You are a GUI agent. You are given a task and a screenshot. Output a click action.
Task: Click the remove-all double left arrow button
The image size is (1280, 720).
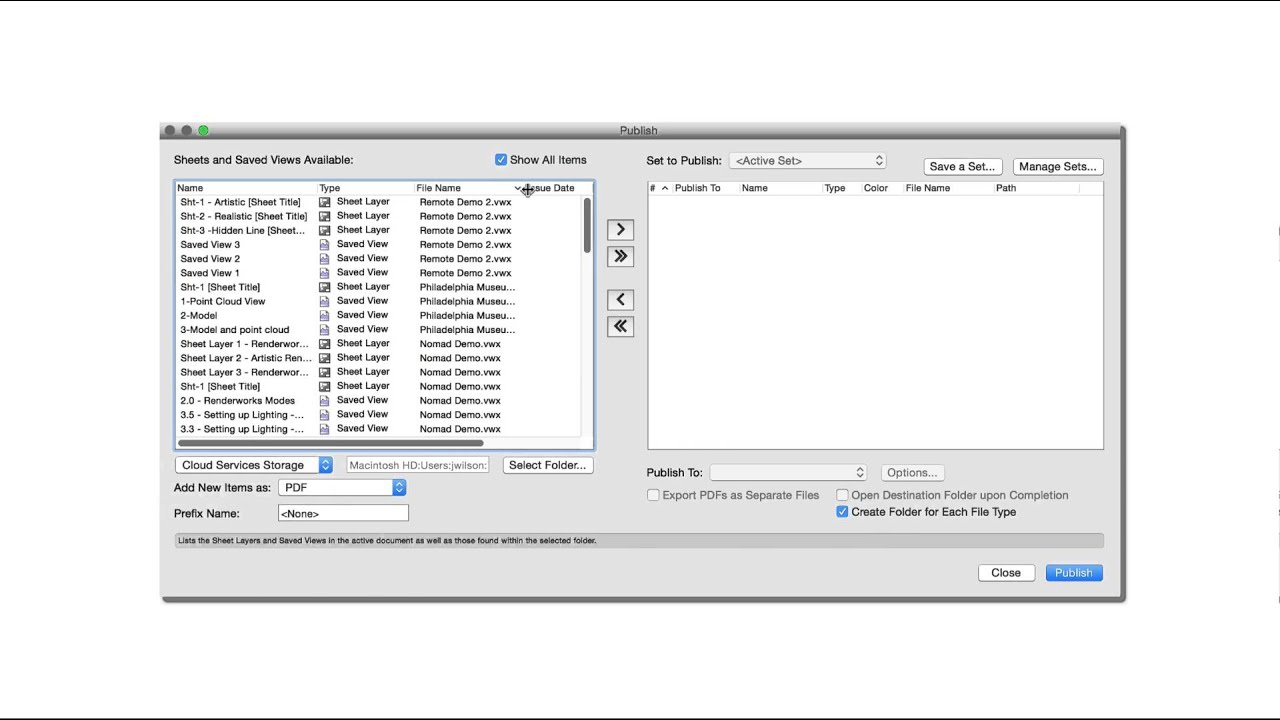click(620, 326)
